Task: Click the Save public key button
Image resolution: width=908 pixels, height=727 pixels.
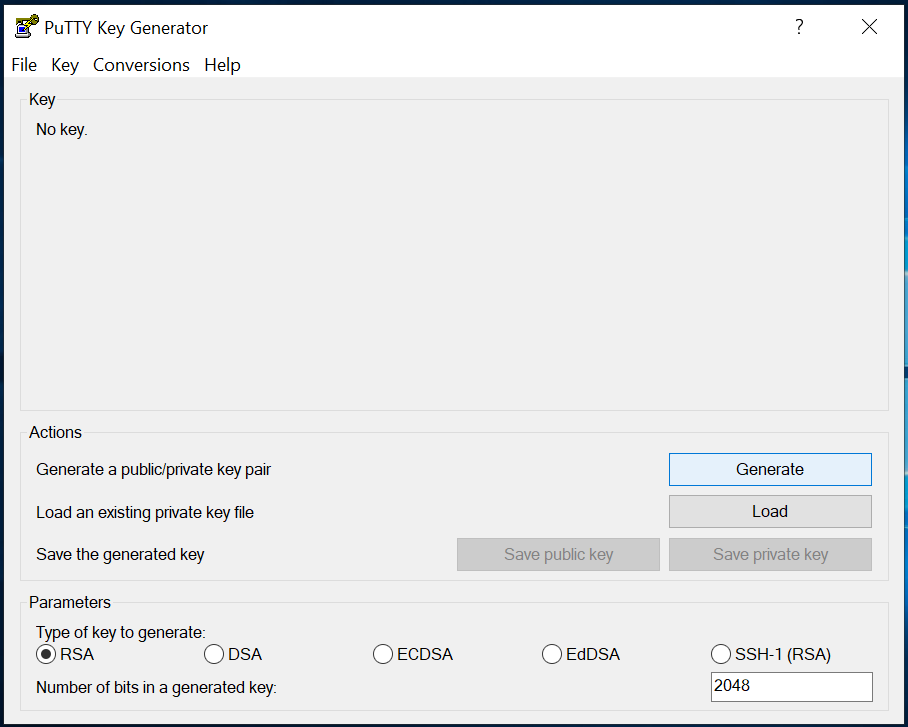Action: coord(558,554)
